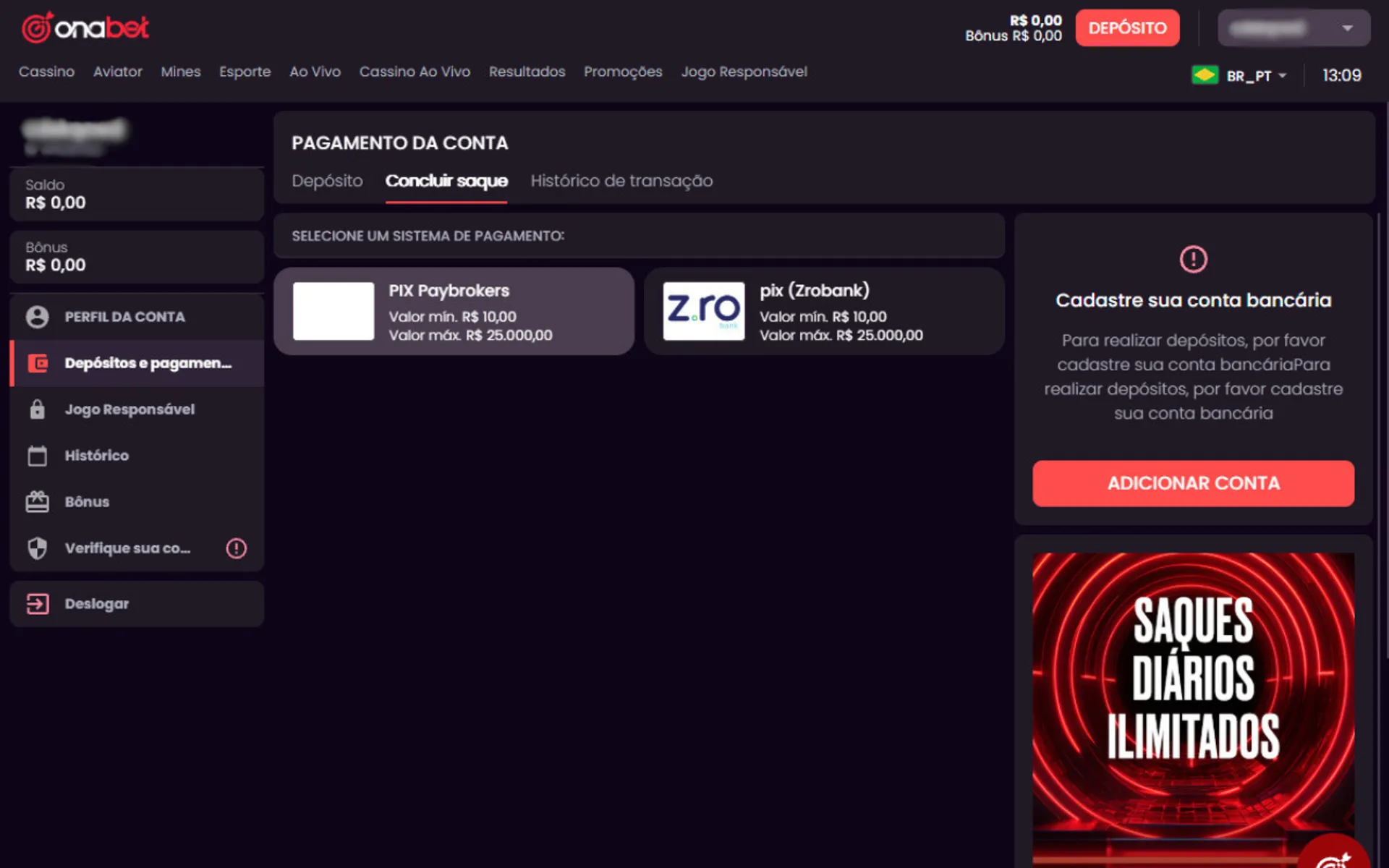Click the shield icon for Verifique sua conta
Viewport: 1389px width, 868px height.
(x=37, y=548)
